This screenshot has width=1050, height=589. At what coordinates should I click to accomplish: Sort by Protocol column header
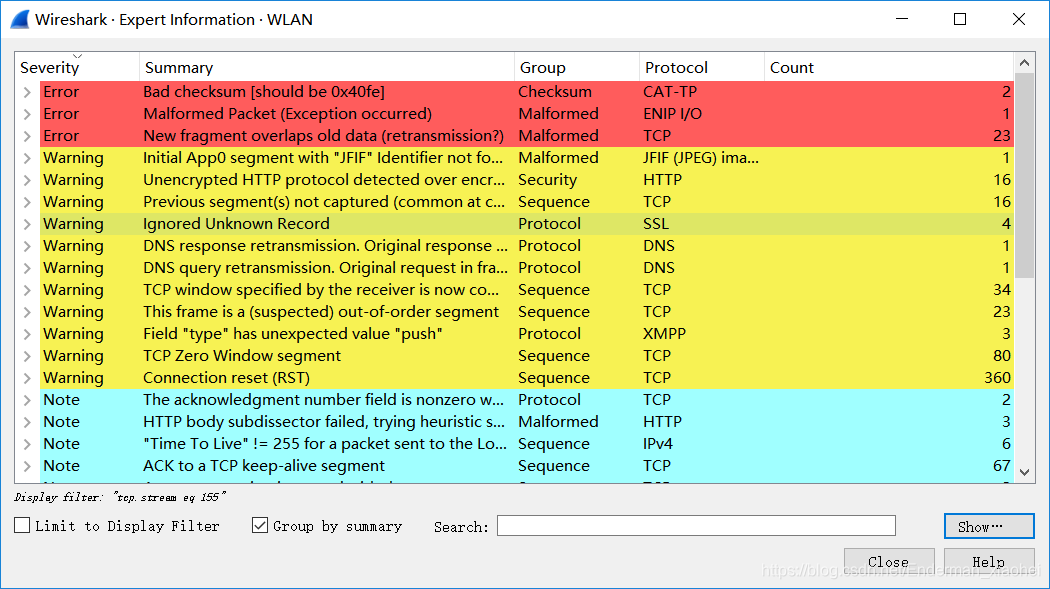(702, 67)
